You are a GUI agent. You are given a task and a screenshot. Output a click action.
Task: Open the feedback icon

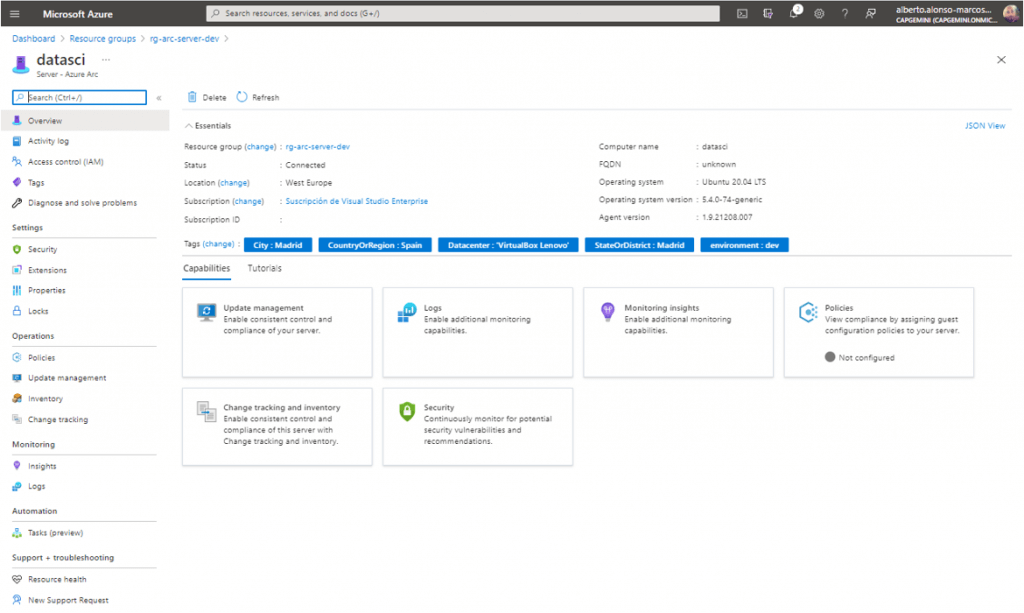point(871,14)
